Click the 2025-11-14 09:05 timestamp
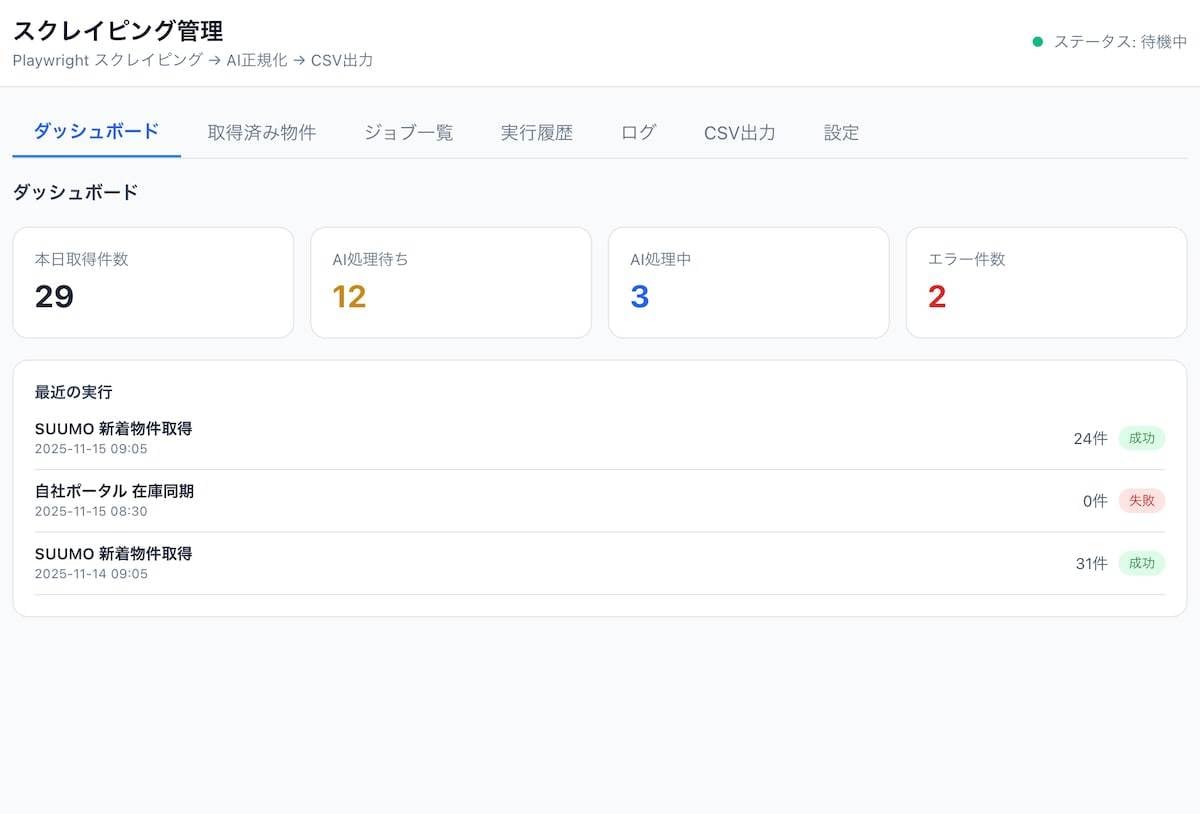Screen dimensions: 1200x814 91,574
